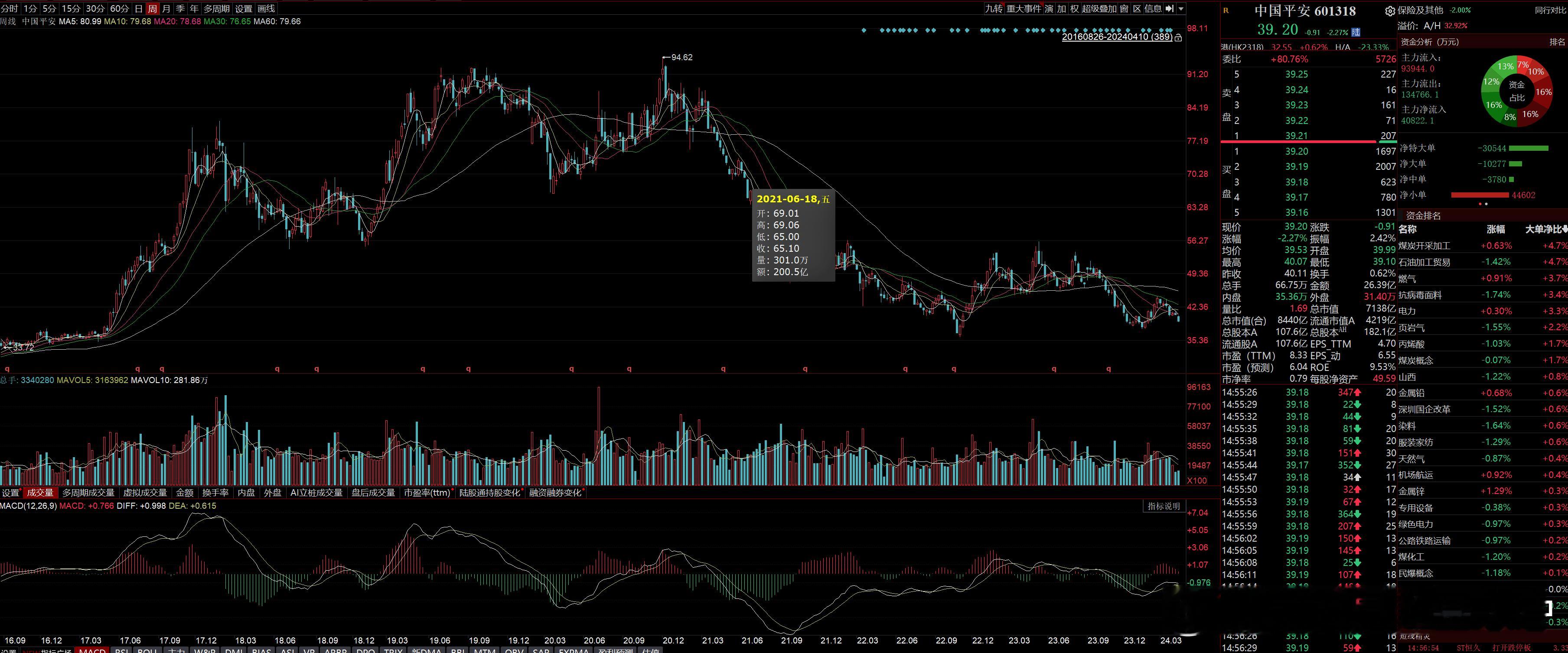This screenshot has height=653, width=1568.
Task: Click the first q marker below the chart
Action: click(x=7, y=369)
